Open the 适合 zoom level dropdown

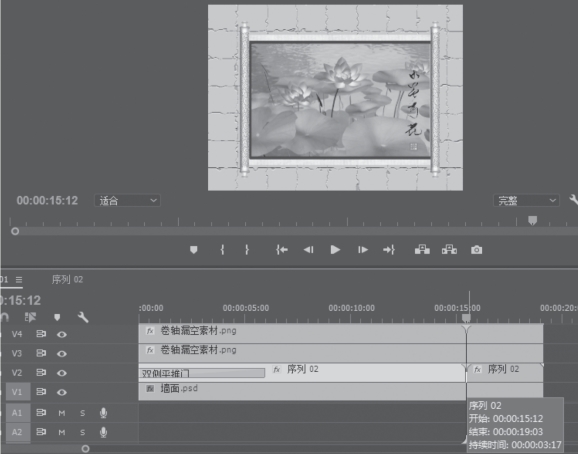point(127,200)
